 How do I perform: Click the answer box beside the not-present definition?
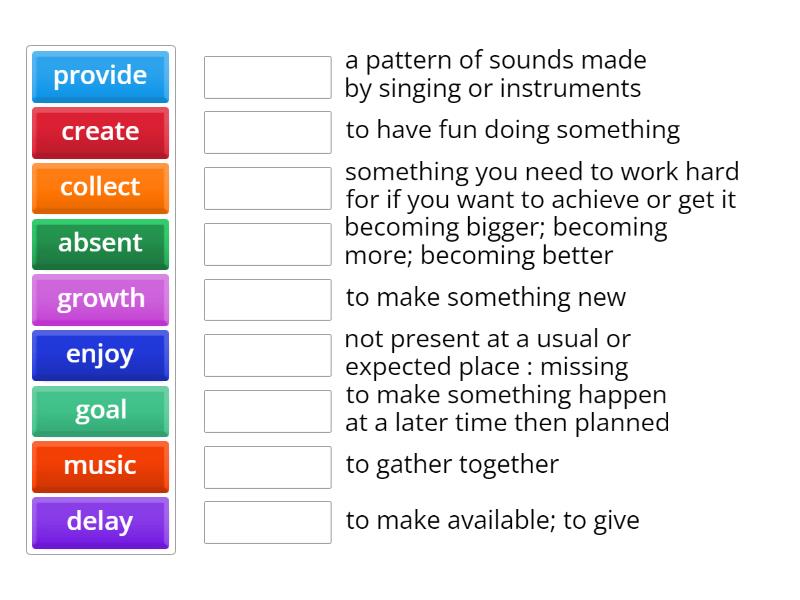(x=266, y=353)
